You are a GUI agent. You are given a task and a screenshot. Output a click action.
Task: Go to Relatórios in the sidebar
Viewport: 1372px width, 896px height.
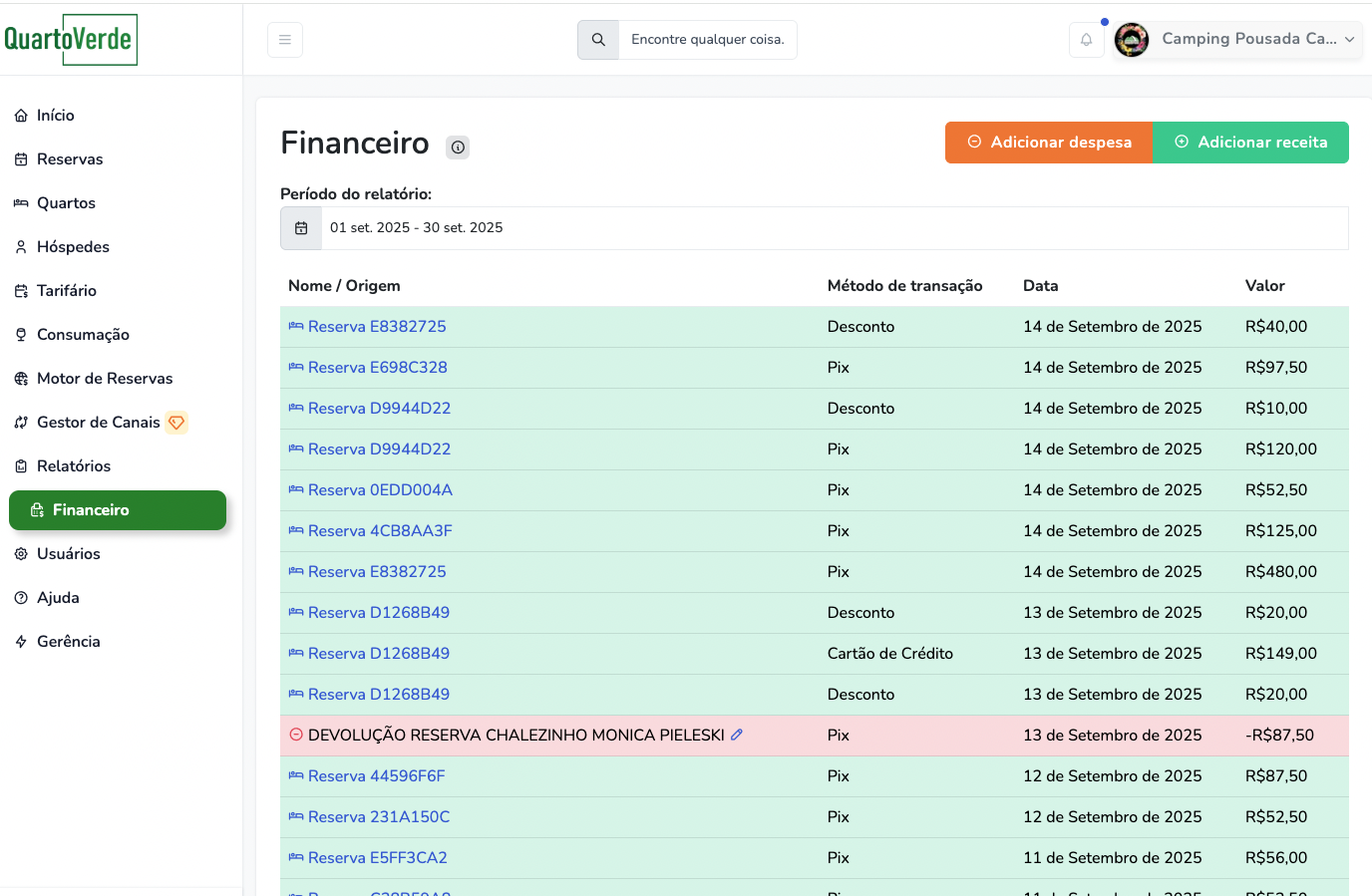(x=73, y=466)
